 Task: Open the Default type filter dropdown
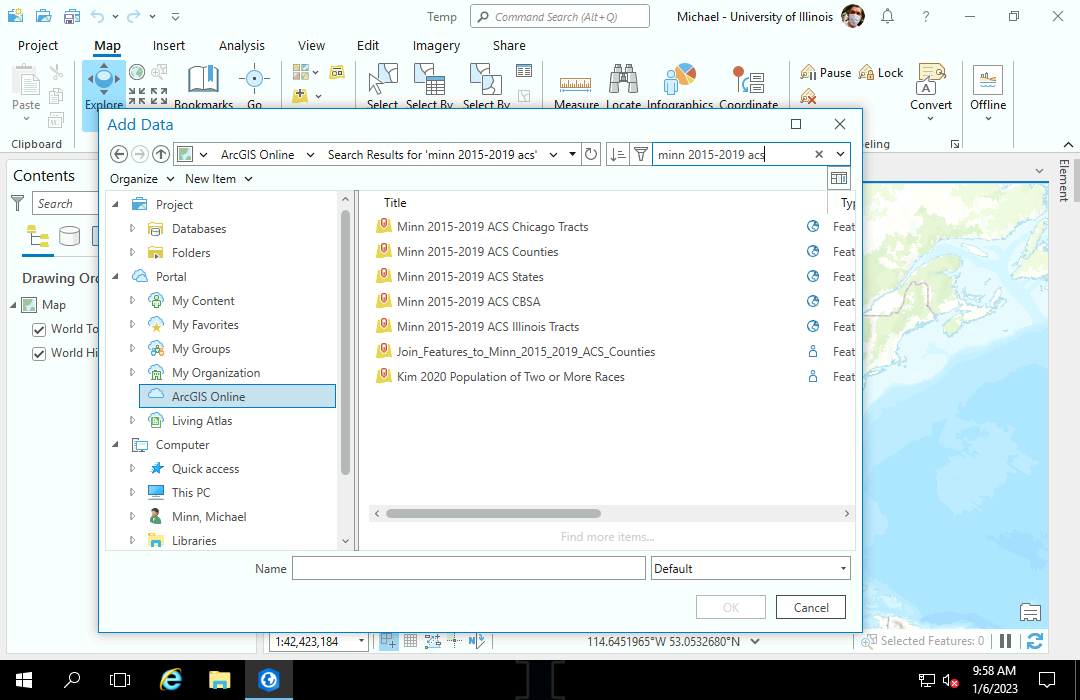(x=750, y=568)
